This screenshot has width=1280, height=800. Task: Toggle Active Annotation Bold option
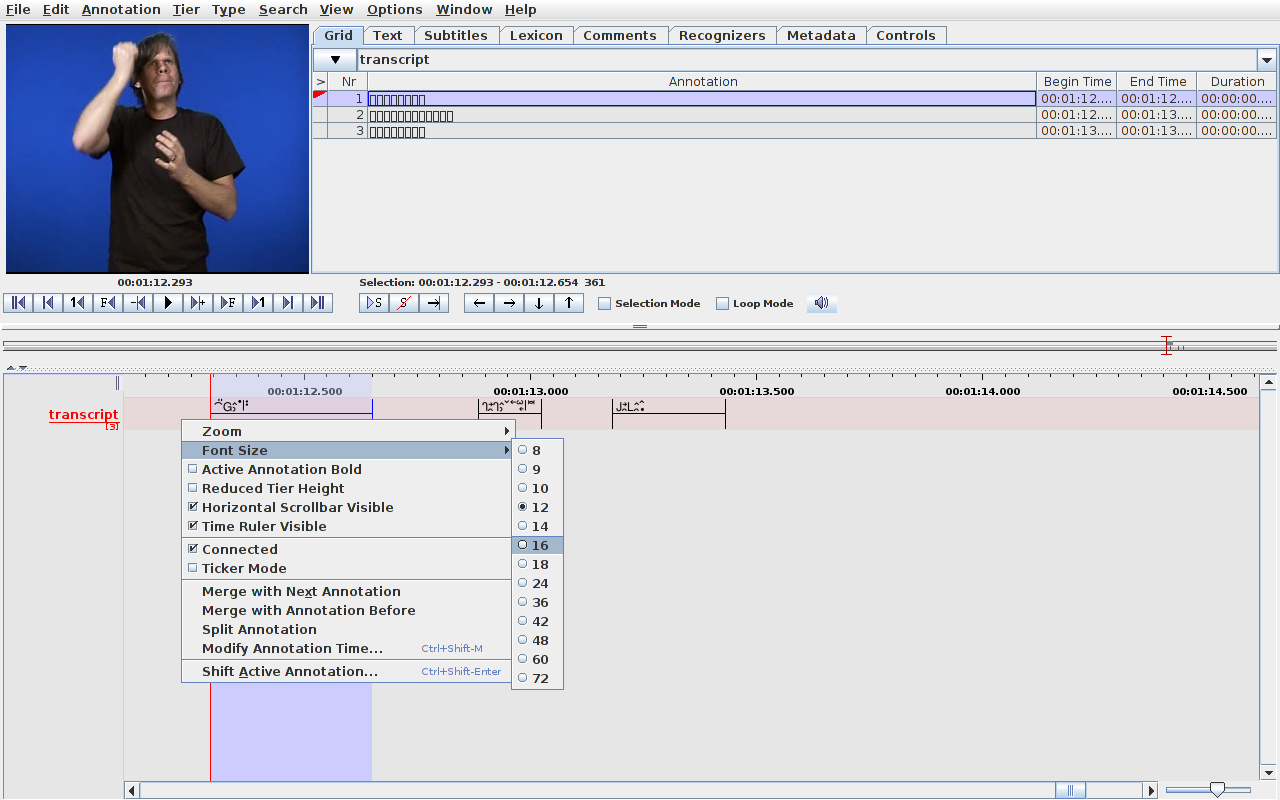346,470
